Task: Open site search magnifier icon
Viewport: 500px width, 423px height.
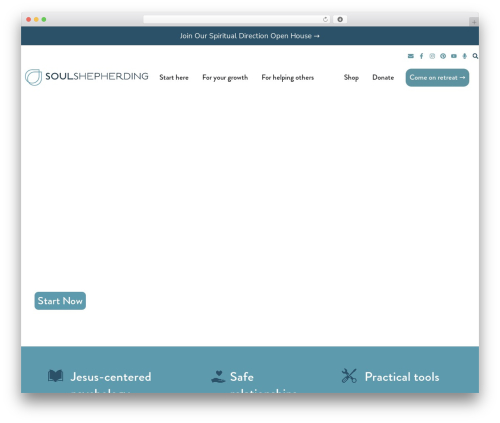Action: (475, 56)
